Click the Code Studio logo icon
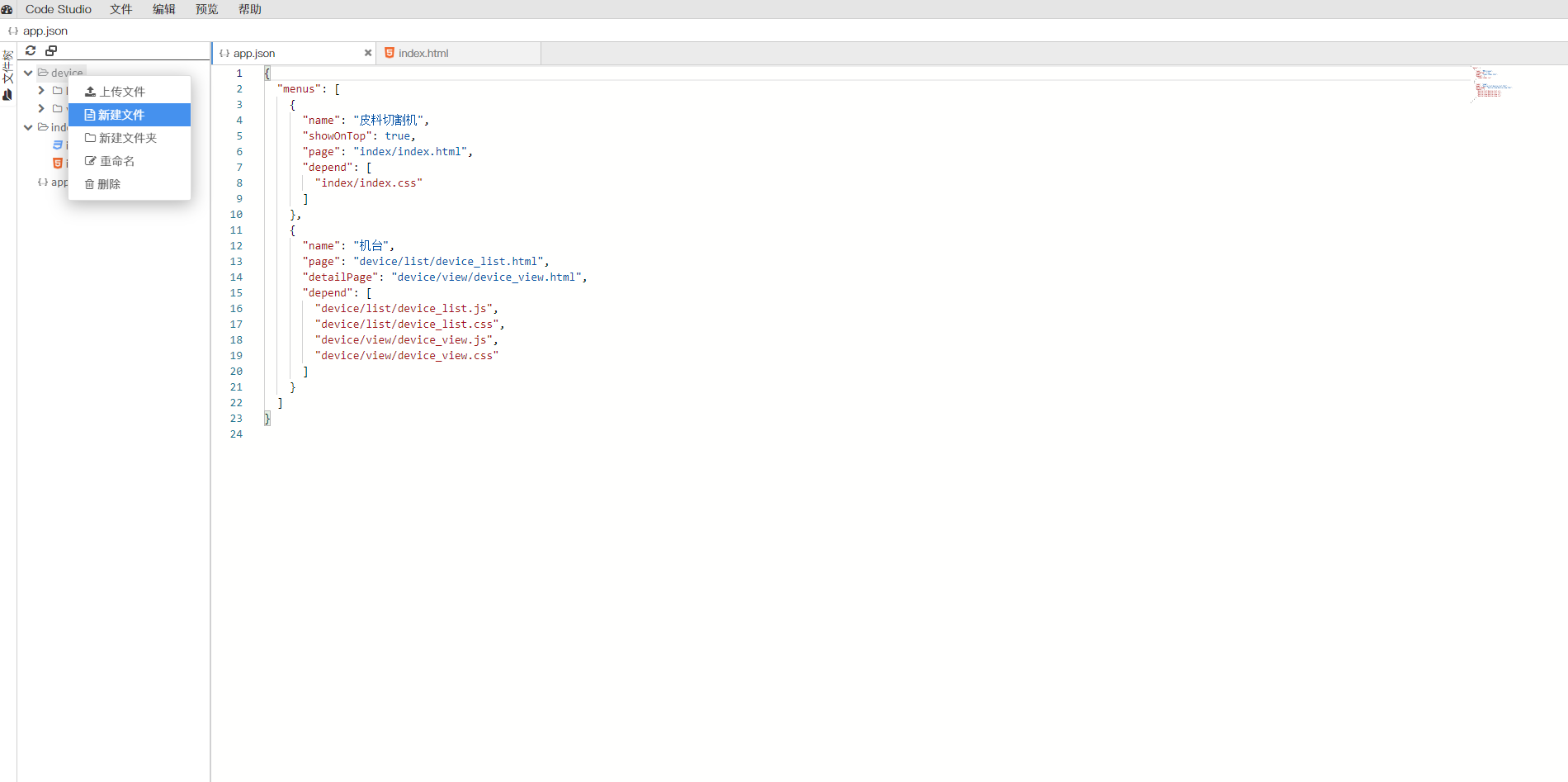The image size is (1568, 782). tap(7, 9)
